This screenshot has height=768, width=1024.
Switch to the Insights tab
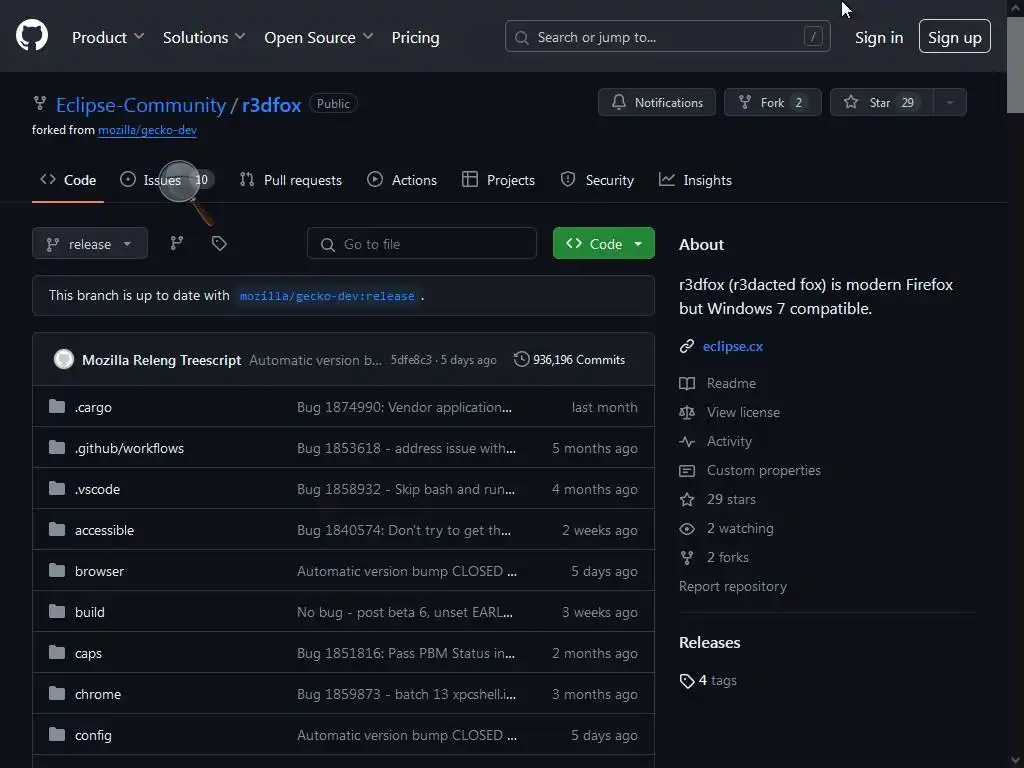[x=695, y=180]
